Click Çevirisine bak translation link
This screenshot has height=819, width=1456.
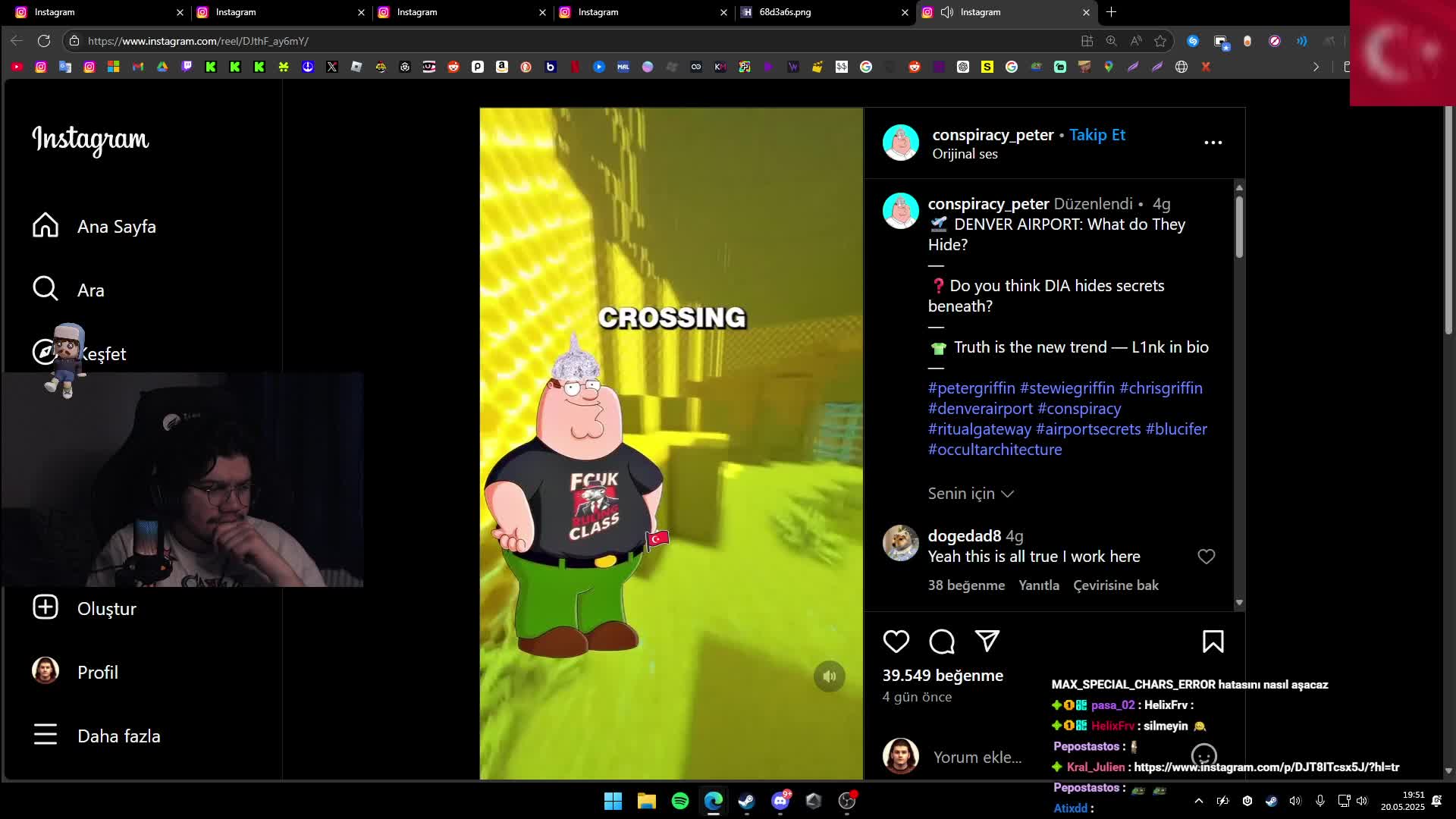1116,585
